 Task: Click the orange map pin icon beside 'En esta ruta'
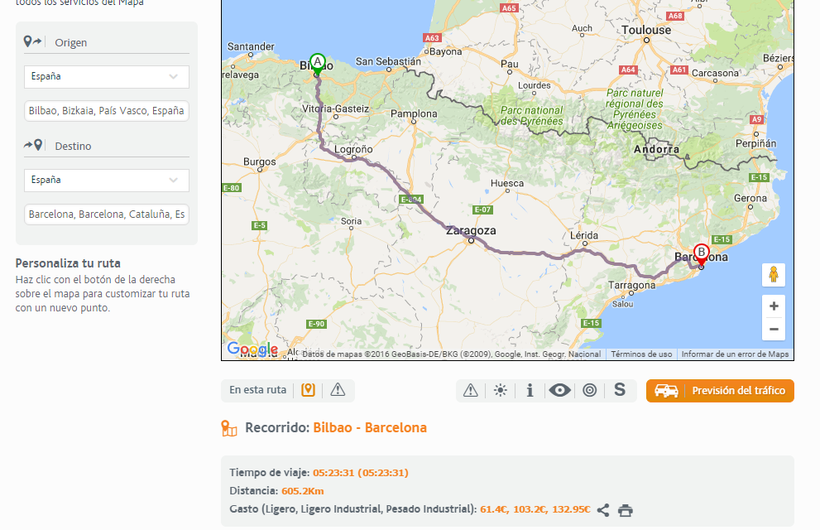click(x=308, y=390)
